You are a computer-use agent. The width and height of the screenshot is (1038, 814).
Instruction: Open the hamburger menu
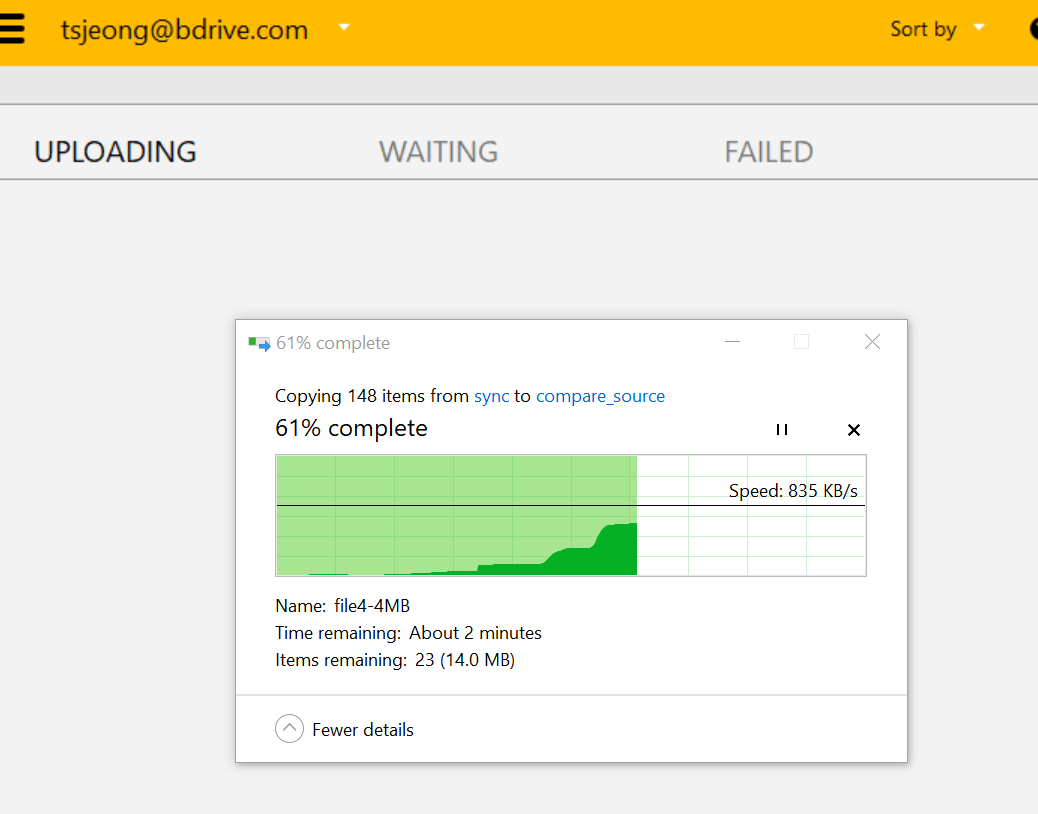(12, 29)
